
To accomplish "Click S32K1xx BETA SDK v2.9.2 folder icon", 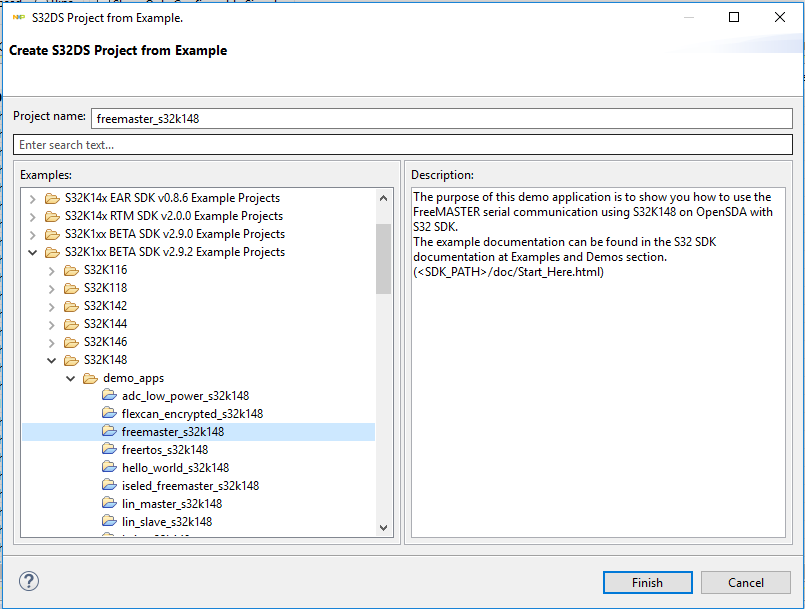I will [x=52, y=252].
